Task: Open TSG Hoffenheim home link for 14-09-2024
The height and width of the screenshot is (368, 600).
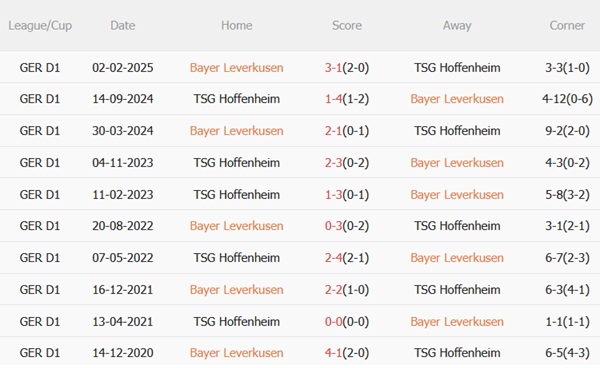Action: (x=236, y=99)
